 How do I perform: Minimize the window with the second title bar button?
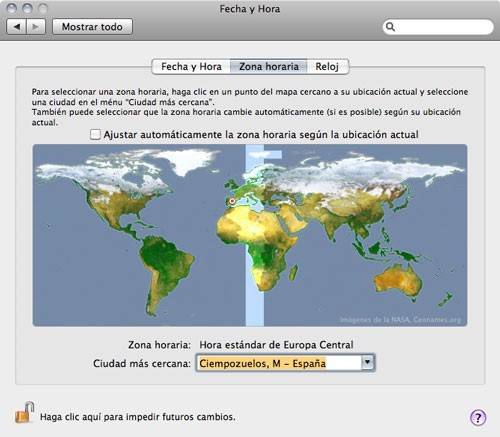[27, 8]
